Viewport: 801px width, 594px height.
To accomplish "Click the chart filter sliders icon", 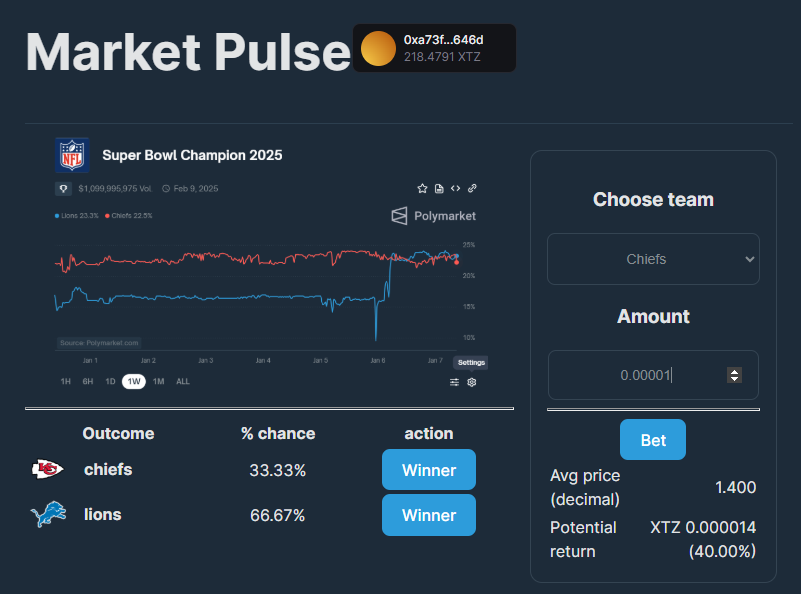I will pyautogui.click(x=455, y=382).
